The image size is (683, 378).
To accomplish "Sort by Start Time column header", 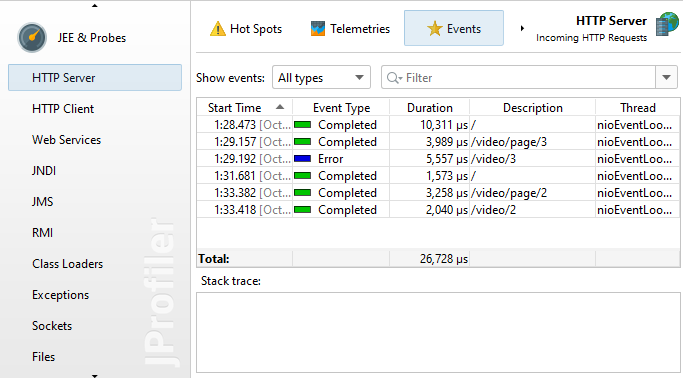I will point(245,108).
